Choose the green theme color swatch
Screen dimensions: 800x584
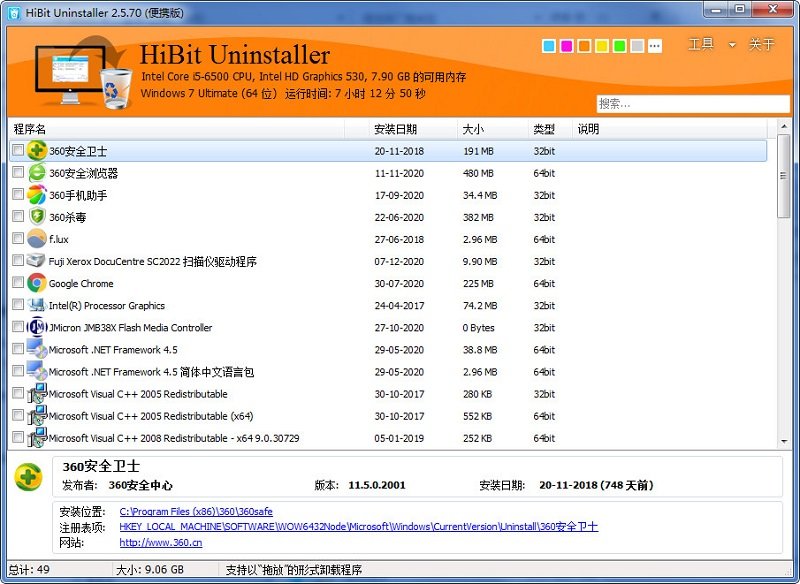tap(619, 46)
